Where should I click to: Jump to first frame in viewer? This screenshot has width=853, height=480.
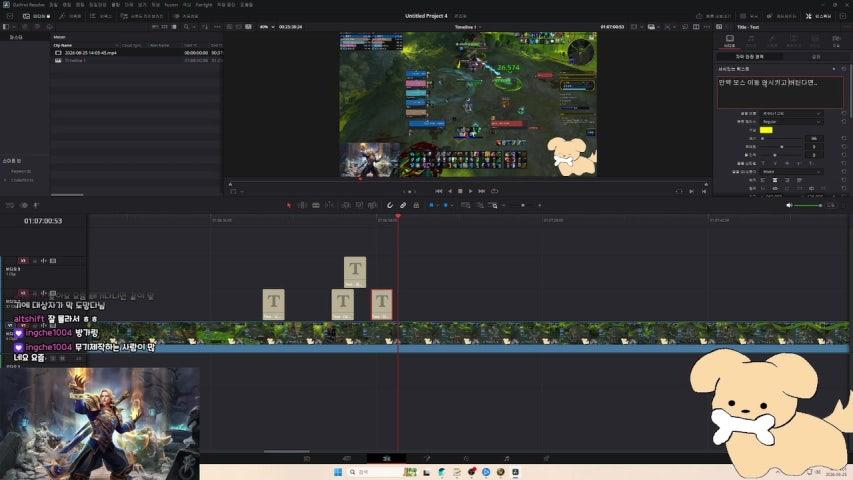pos(438,191)
